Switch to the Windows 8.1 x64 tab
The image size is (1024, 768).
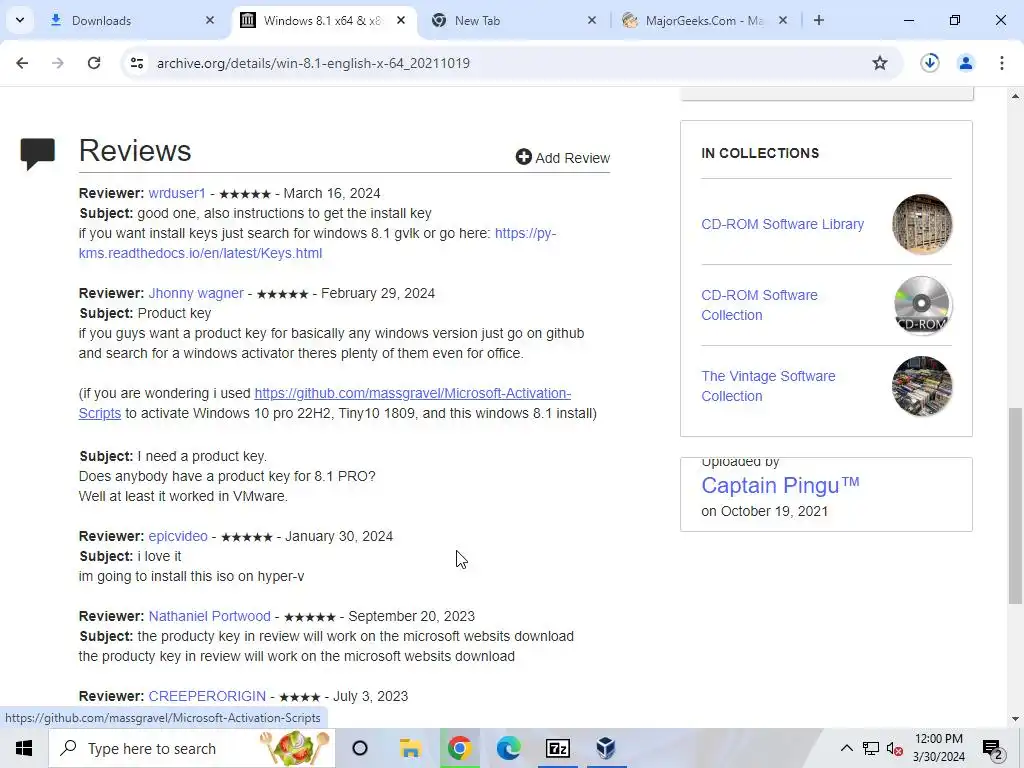click(x=322, y=21)
